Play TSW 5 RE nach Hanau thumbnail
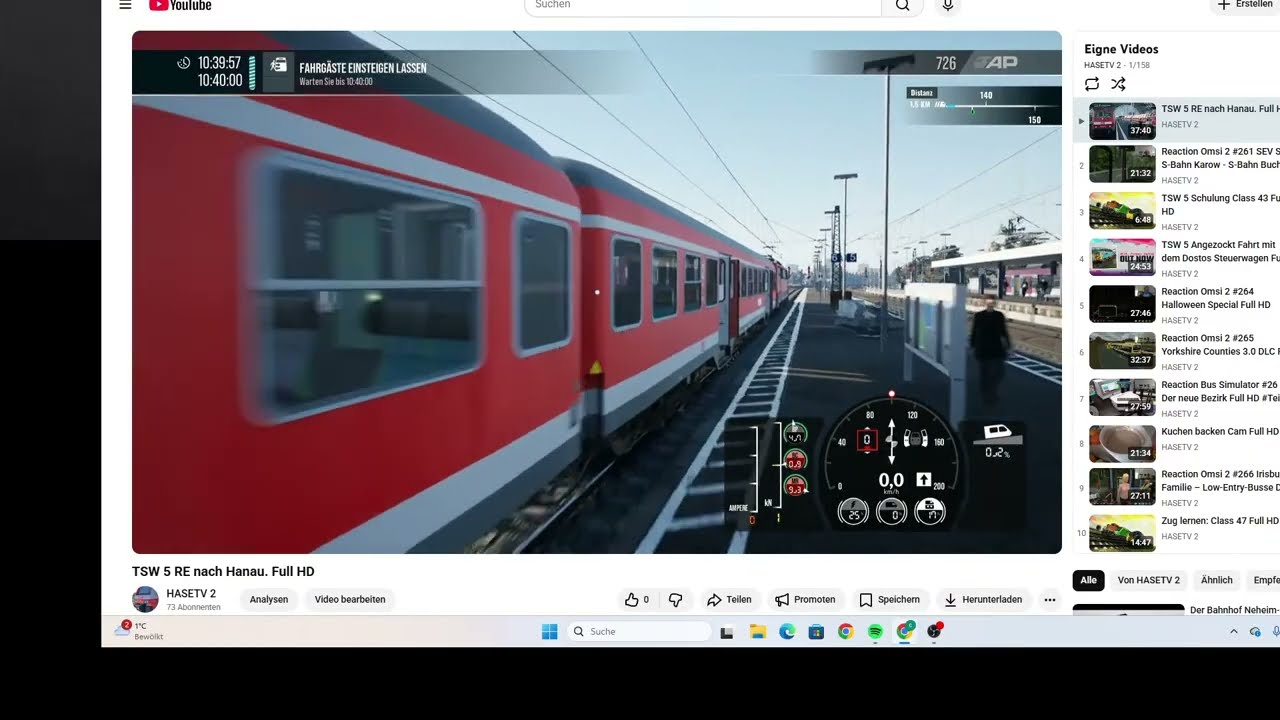The width and height of the screenshot is (1280, 720). tap(1122, 121)
